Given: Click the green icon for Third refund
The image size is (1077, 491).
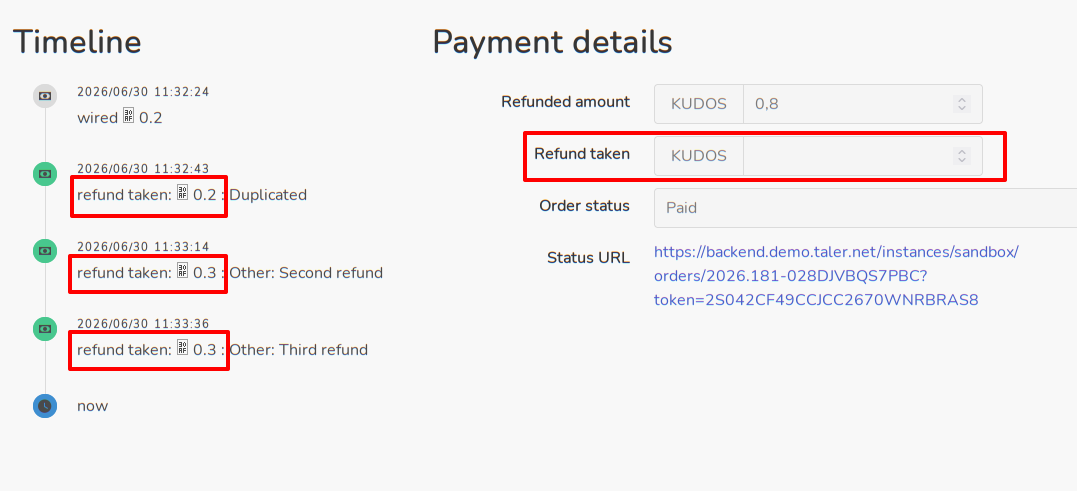Looking at the screenshot, I should coord(45,328).
